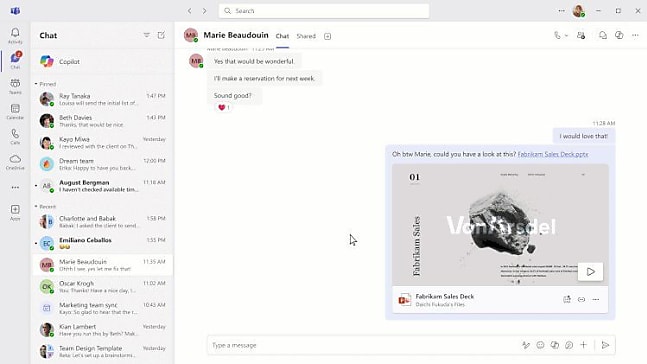Open the Ray Tanaka conversation
Viewport: 647px width, 364px height.
pos(102,99)
